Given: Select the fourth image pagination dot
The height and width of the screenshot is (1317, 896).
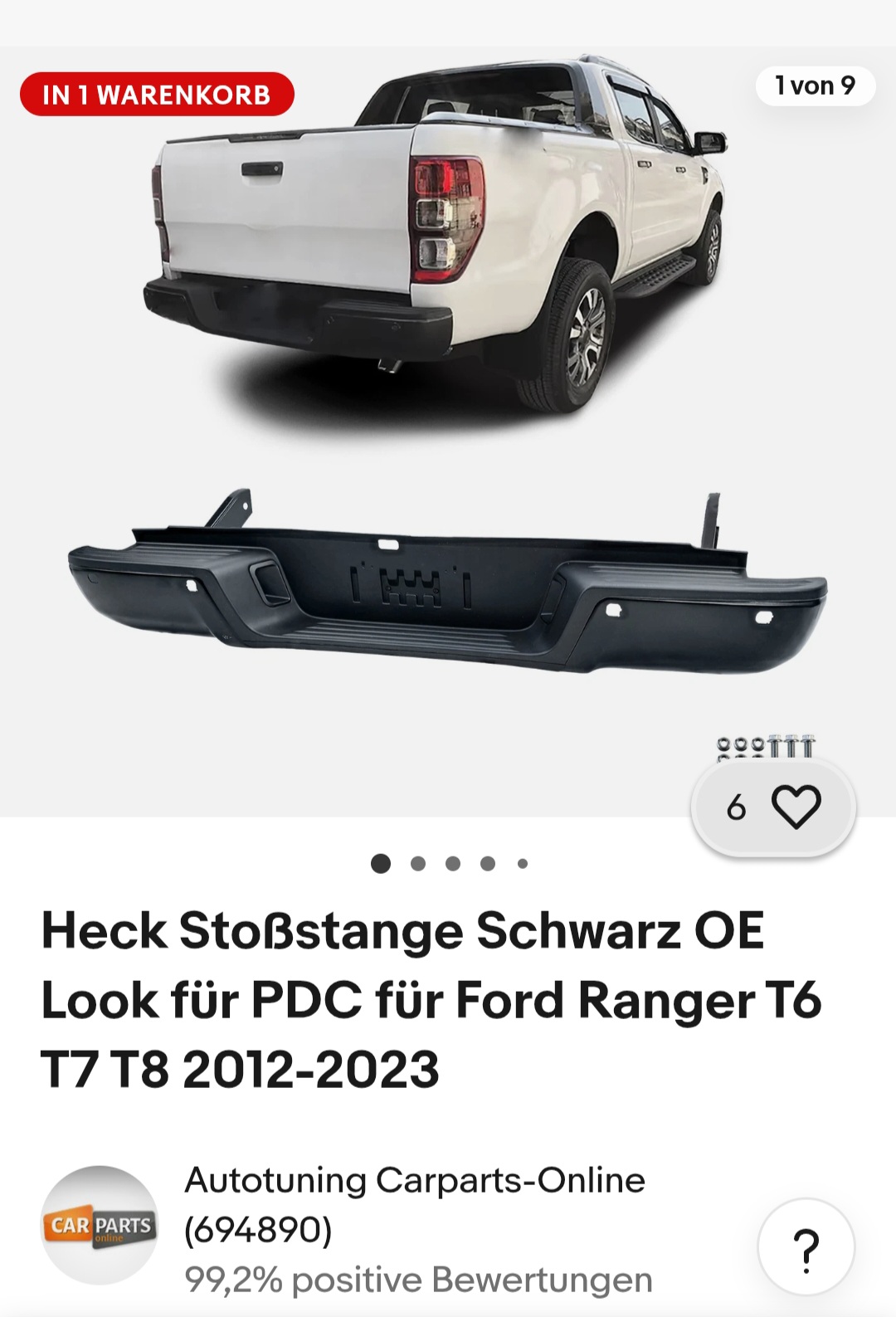Looking at the screenshot, I should point(488,864).
